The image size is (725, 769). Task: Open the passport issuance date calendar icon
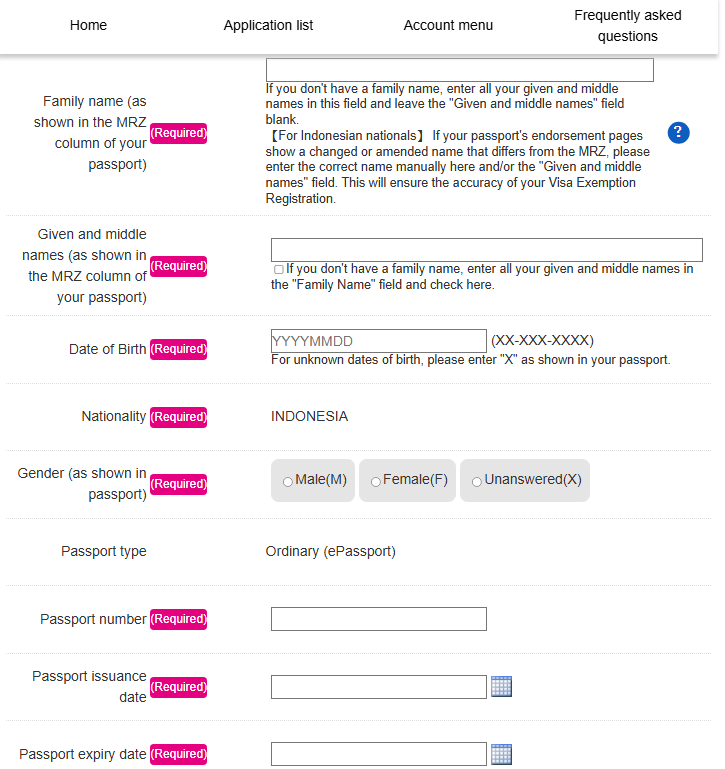point(502,686)
